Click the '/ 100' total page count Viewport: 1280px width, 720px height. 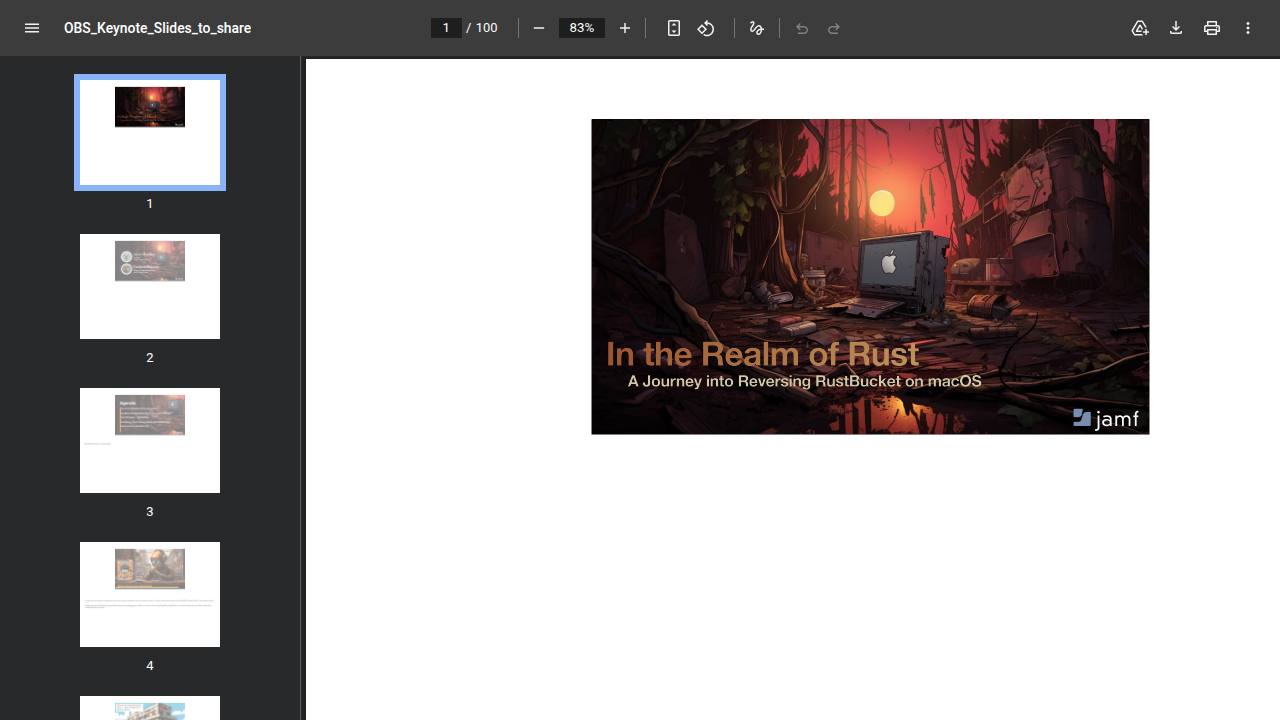pos(482,28)
